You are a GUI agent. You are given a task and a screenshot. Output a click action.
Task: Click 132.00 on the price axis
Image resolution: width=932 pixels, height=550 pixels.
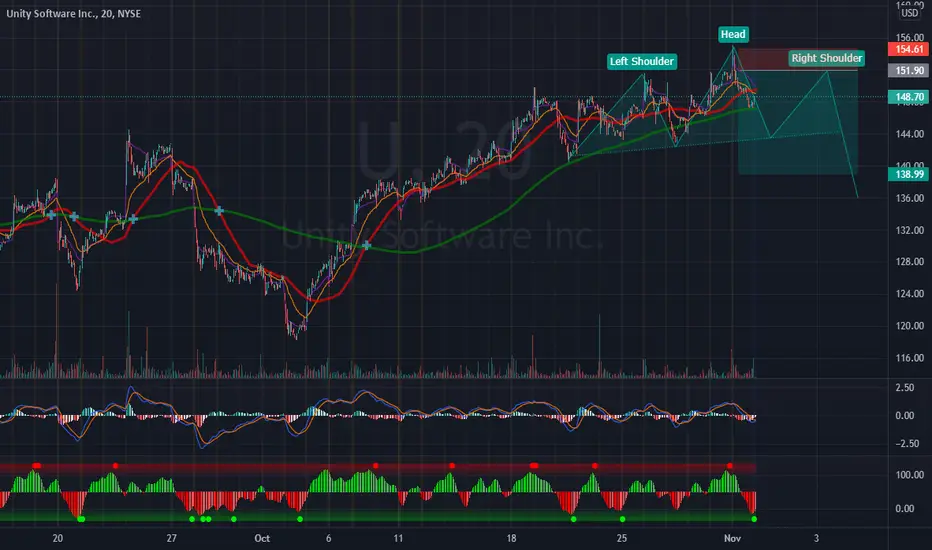[x=909, y=230]
